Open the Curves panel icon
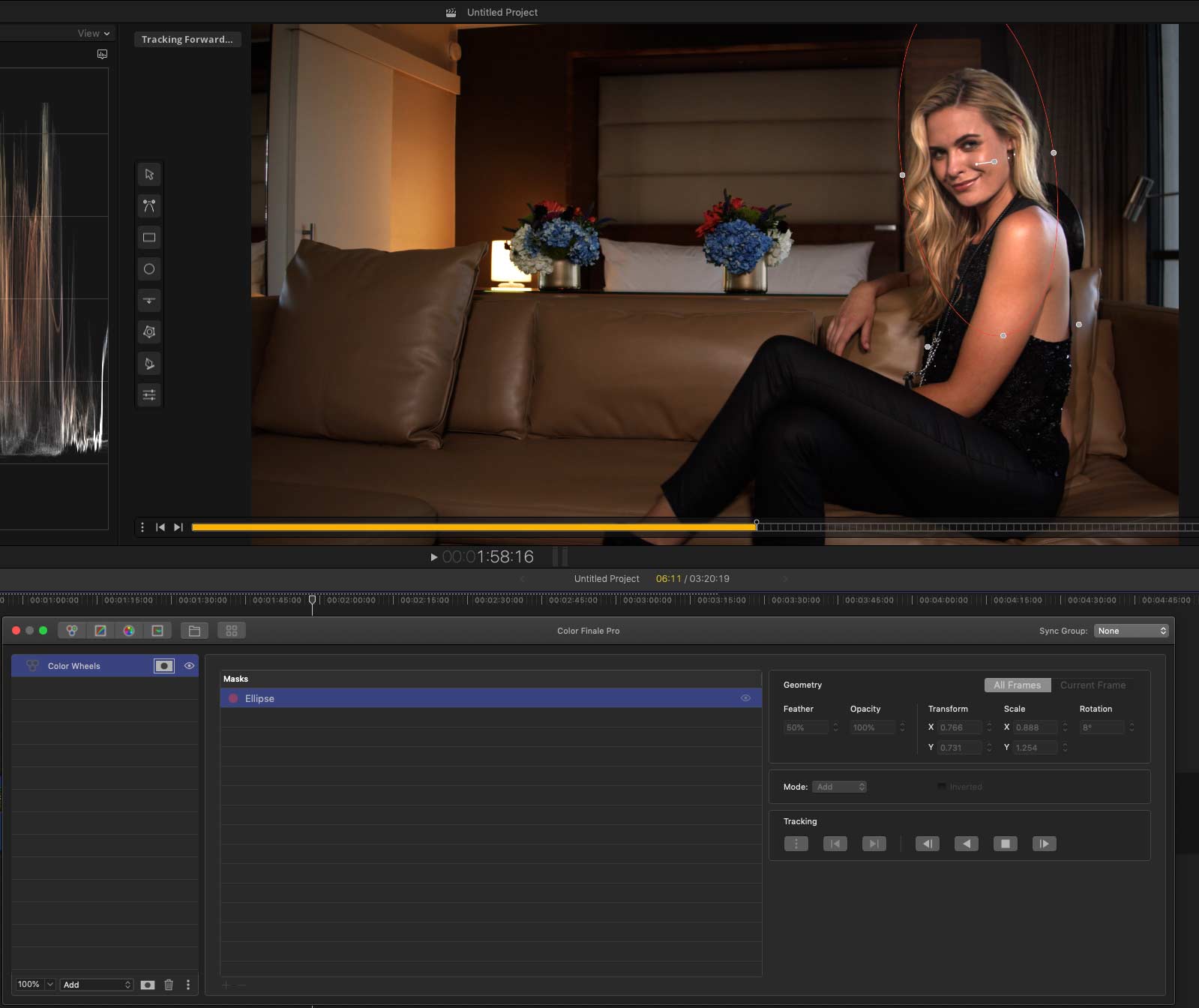 coord(100,631)
